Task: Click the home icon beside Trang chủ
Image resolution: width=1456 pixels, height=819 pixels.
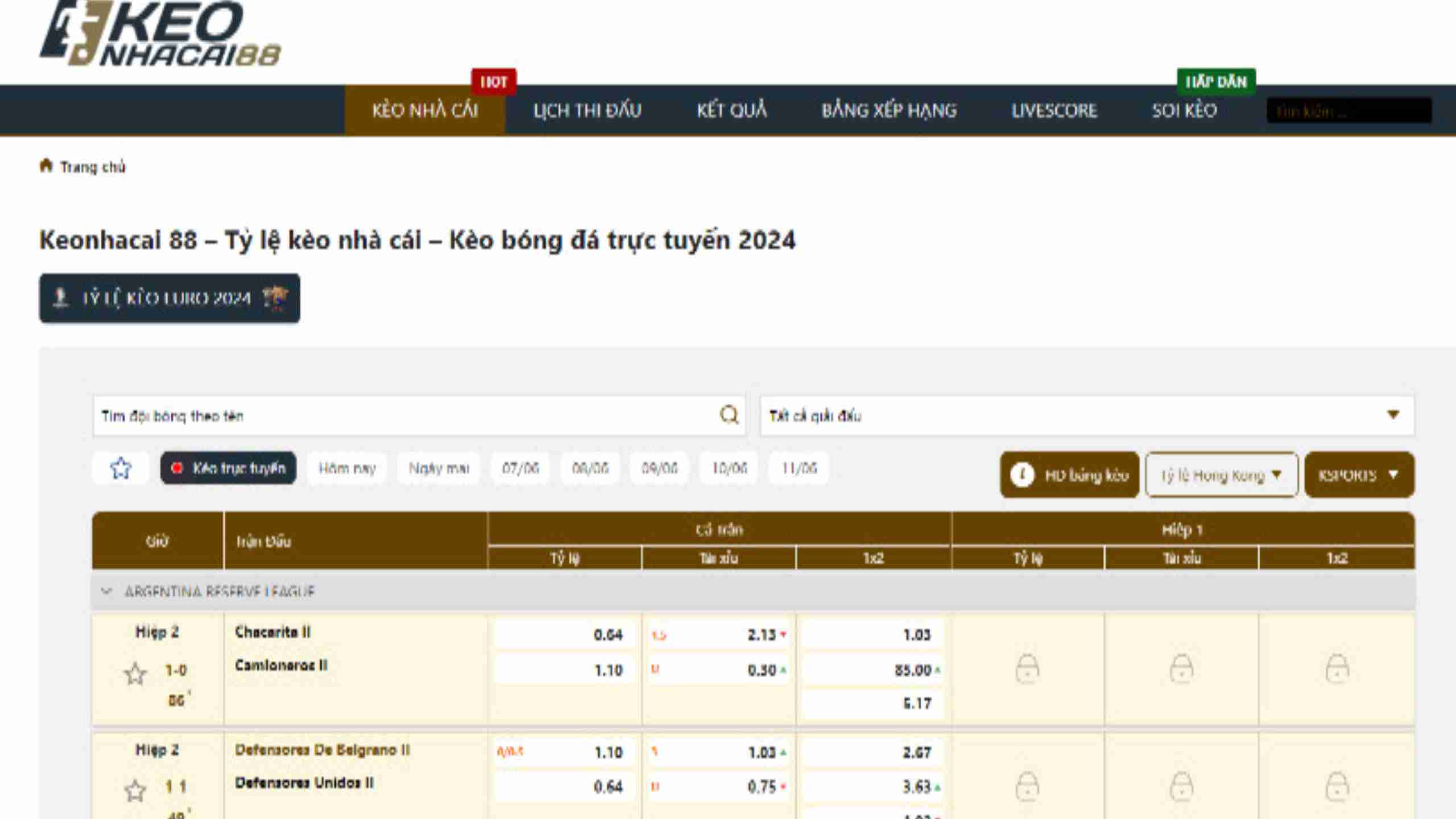Action: [x=46, y=166]
